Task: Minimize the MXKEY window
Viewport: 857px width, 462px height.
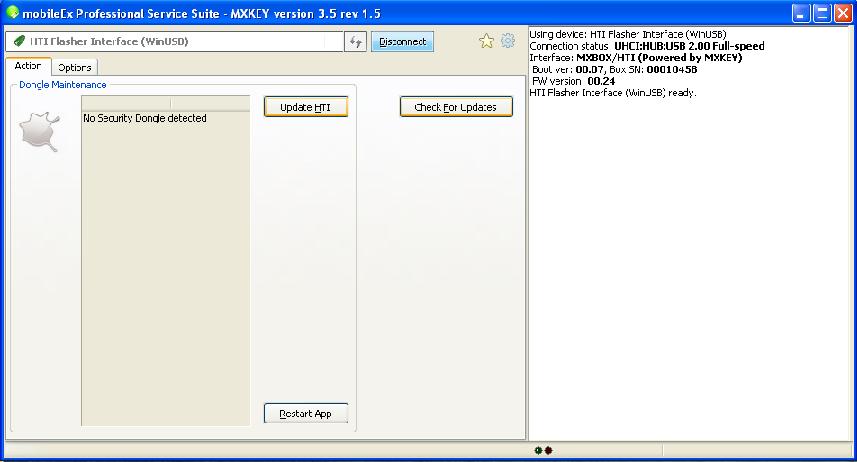Action: pos(801,13)
